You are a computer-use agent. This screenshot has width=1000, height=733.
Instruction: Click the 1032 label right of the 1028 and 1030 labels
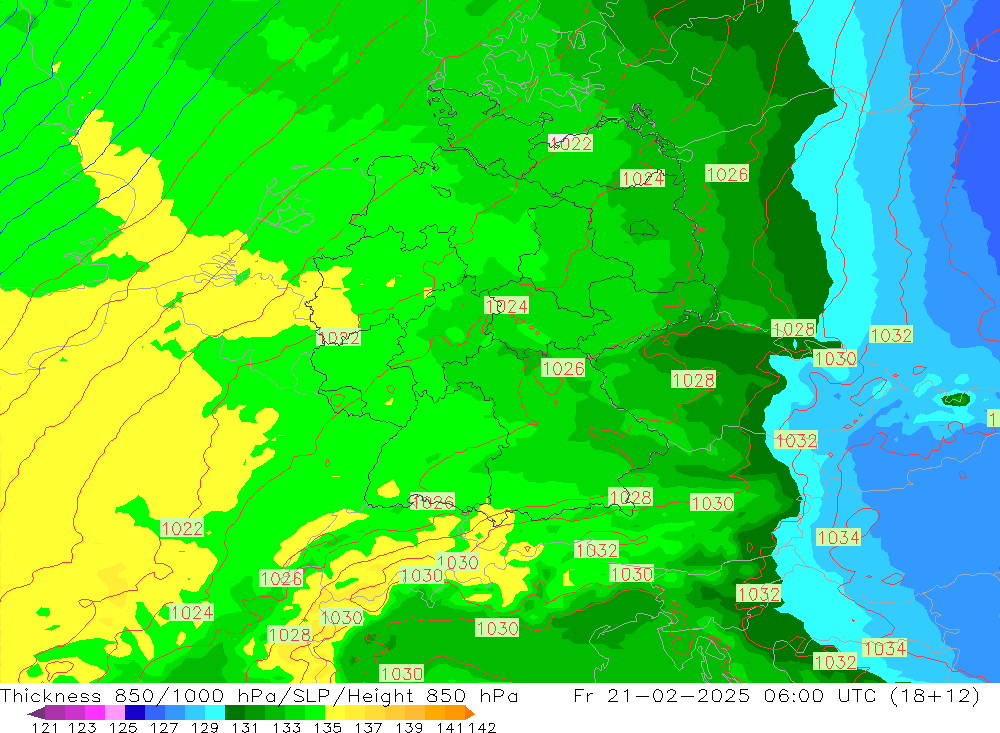891,335
